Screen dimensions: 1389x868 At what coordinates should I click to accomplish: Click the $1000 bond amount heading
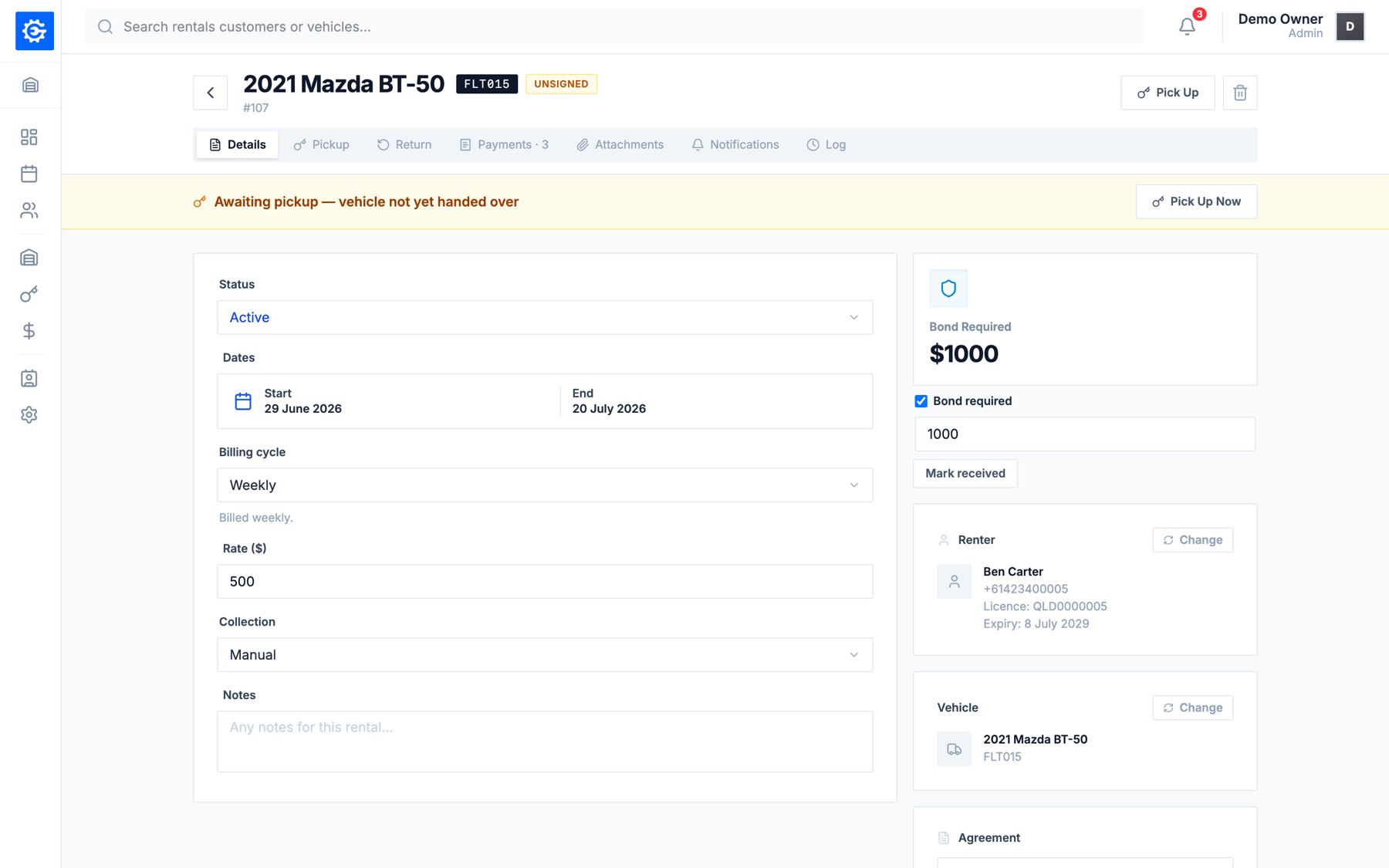click(x=964, y=354)
